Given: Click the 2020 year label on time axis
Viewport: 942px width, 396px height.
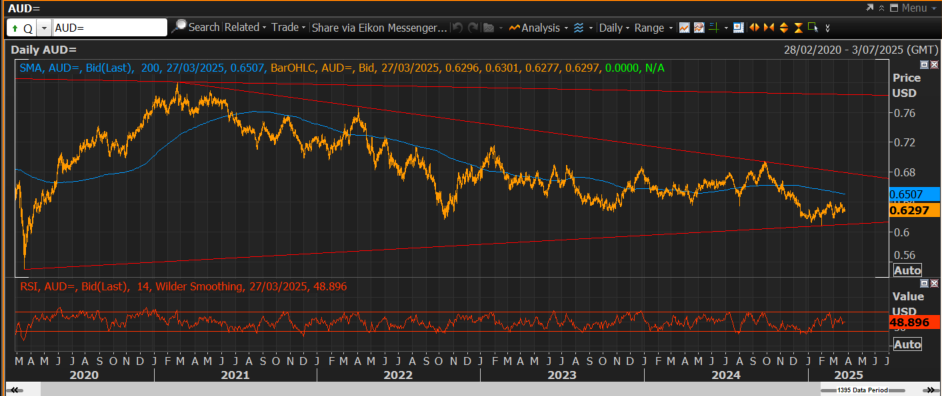Looking at the screenshot, I should click(x=85, y=375).
